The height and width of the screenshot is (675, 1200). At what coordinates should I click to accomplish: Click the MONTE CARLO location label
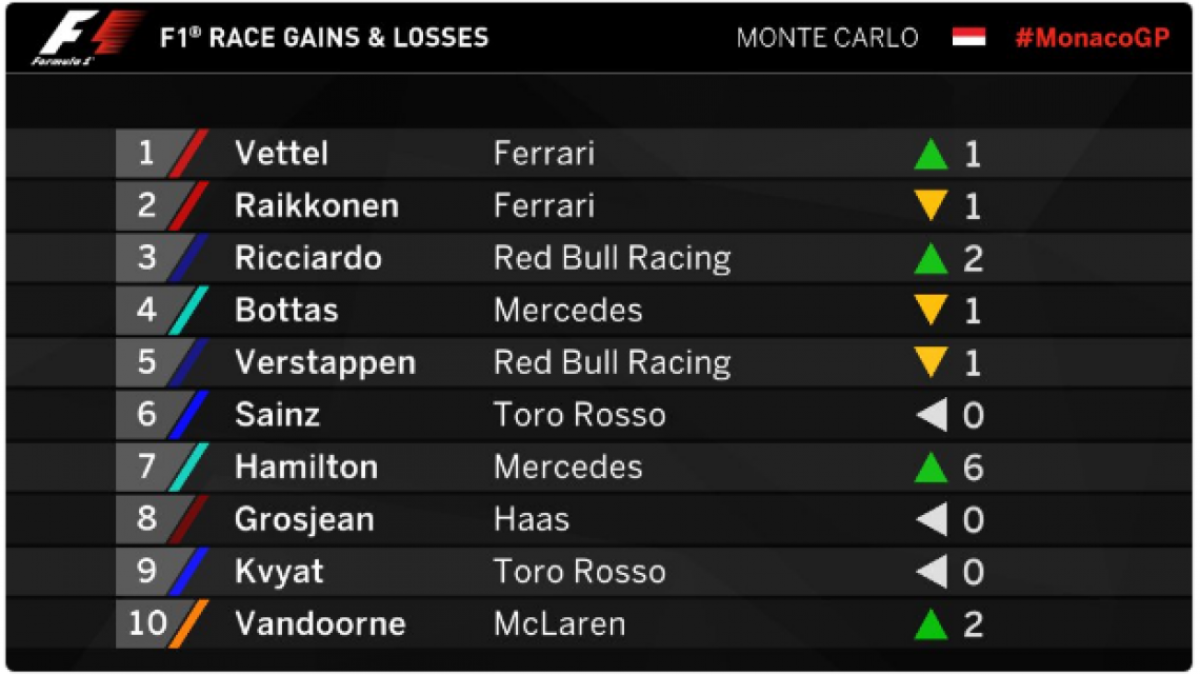pyautogui.click(x=827, y=38)
